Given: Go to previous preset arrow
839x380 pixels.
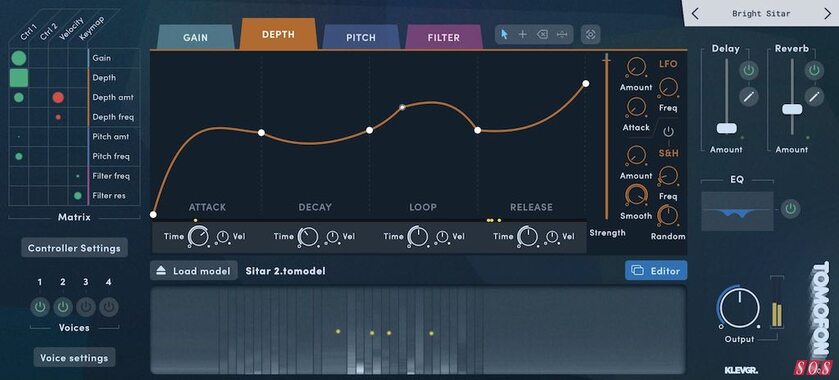Looking at the screenshot, I should (x=695, y=14).
